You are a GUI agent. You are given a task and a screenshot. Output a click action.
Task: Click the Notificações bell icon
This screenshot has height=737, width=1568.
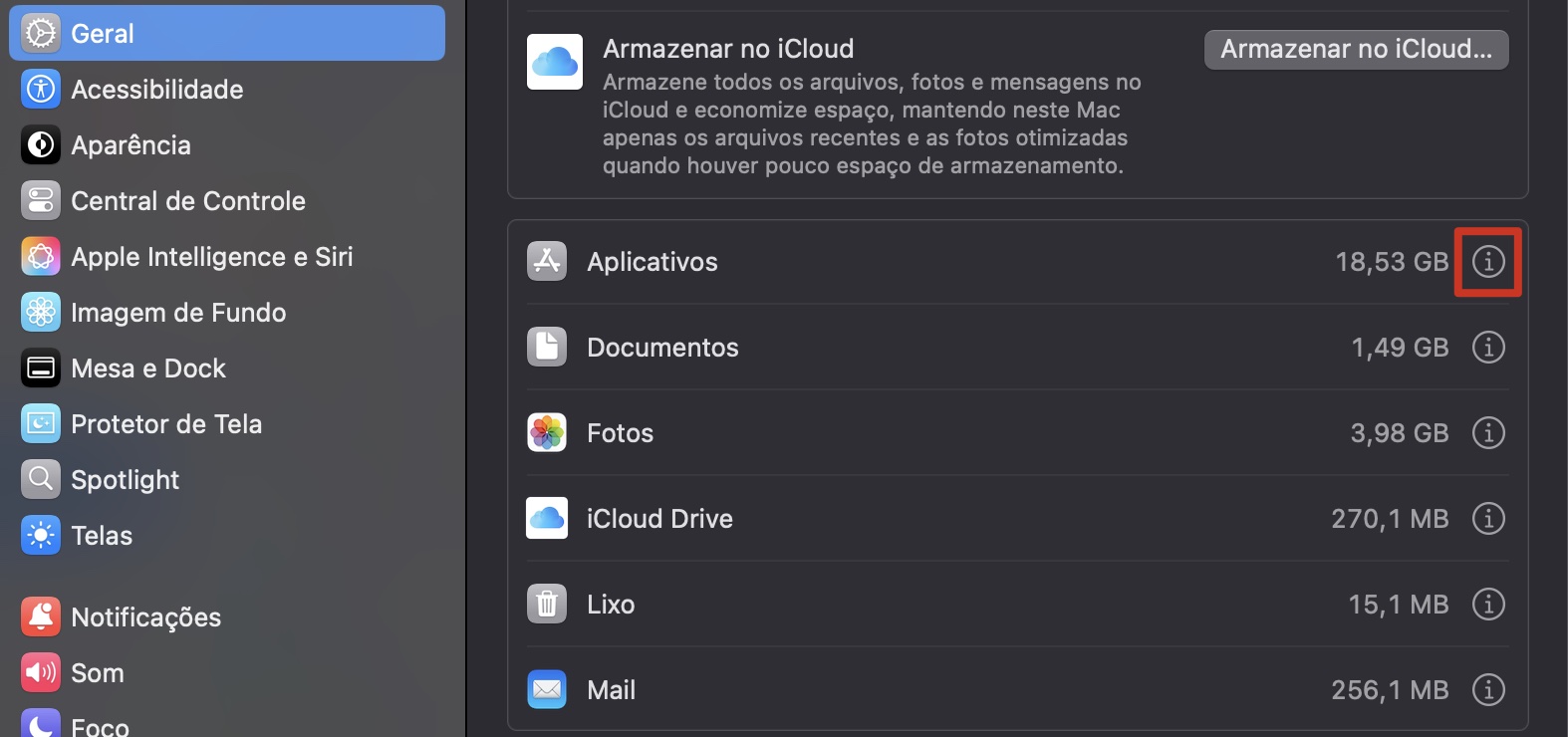pos(41,616)
